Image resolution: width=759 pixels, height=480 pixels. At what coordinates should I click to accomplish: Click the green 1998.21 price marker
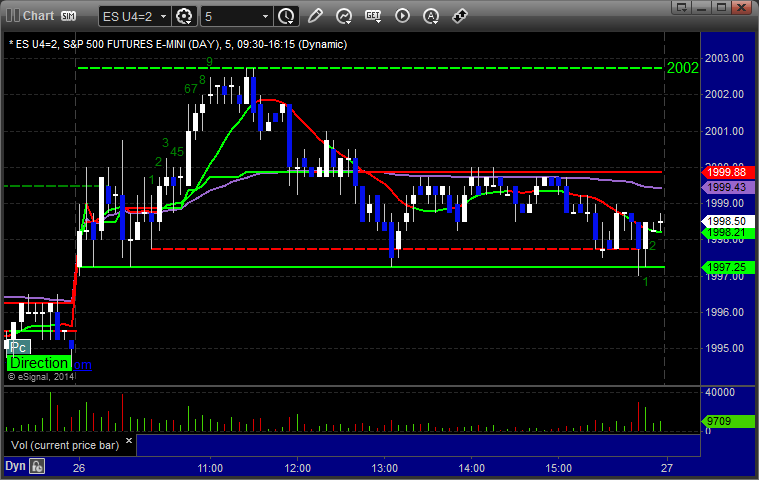coord(728,233)
